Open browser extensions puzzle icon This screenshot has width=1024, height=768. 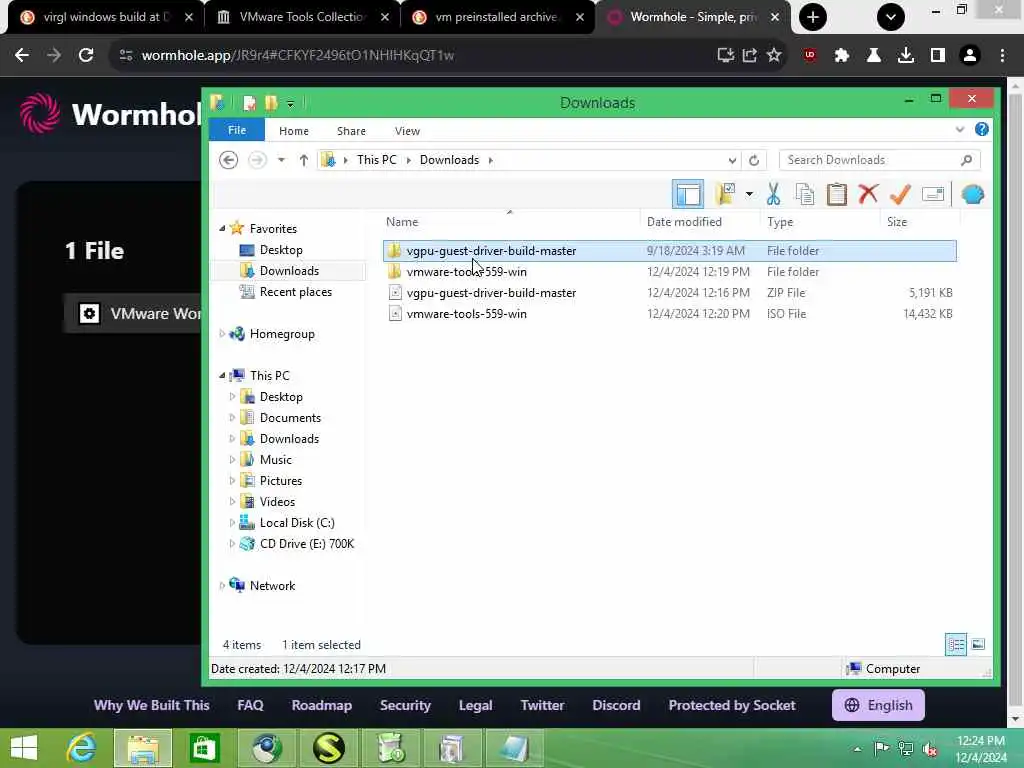click(842, 56)
